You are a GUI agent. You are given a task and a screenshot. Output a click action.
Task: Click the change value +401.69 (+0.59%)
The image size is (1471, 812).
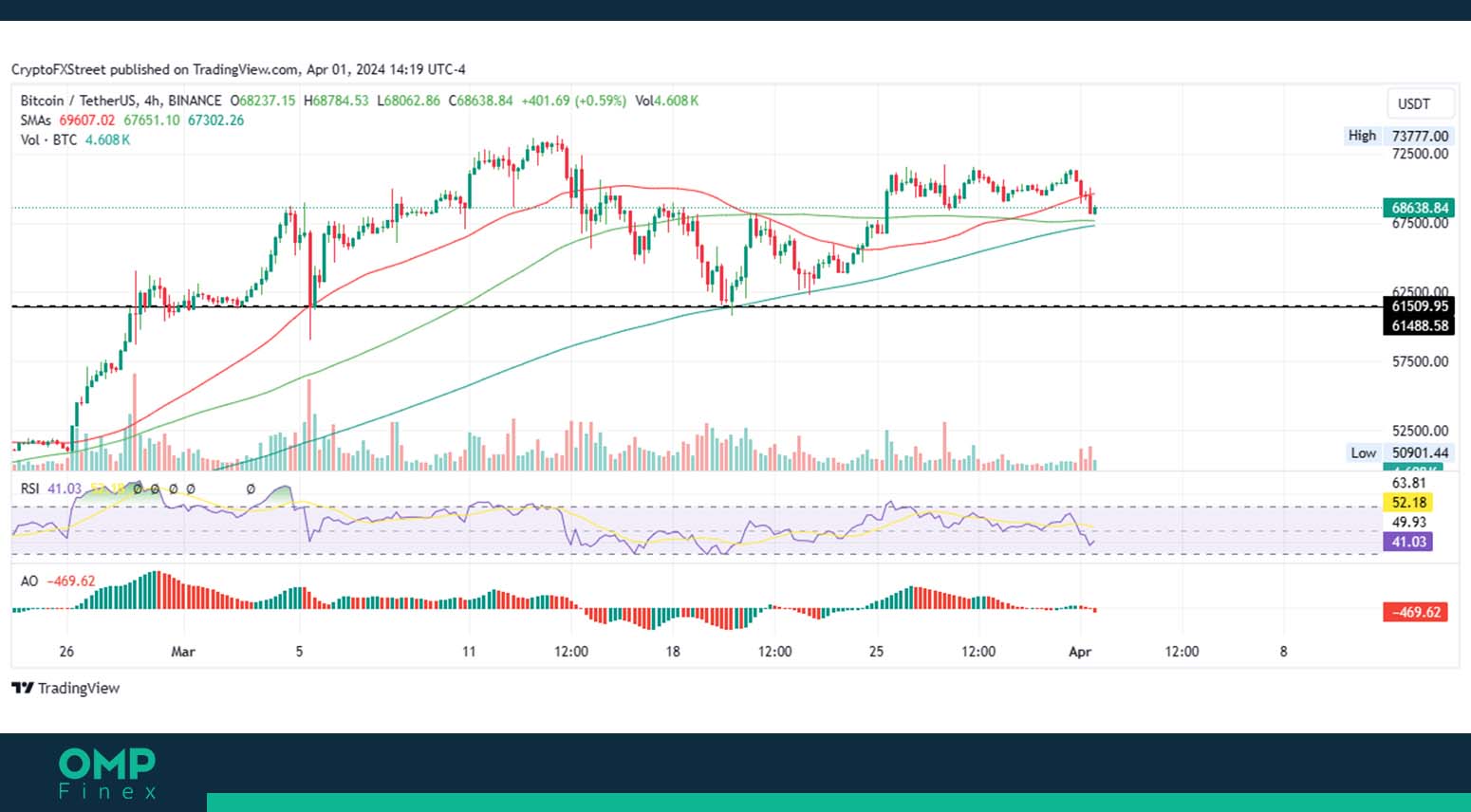pos(574,101)
